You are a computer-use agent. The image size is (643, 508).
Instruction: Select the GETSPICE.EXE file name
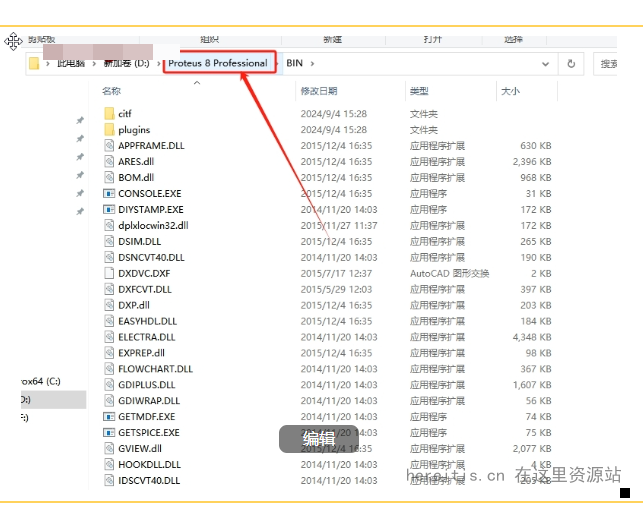pos(149,433)
